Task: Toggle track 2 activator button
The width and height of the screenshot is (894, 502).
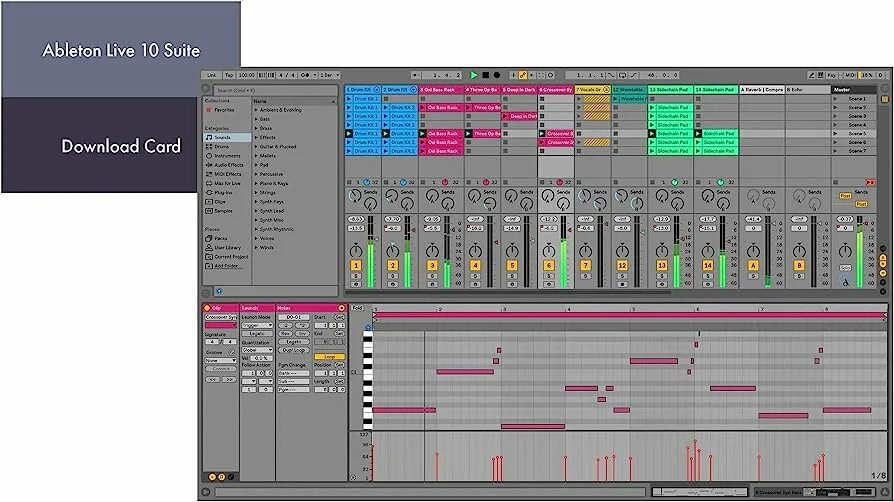Action: pos(392,265)
